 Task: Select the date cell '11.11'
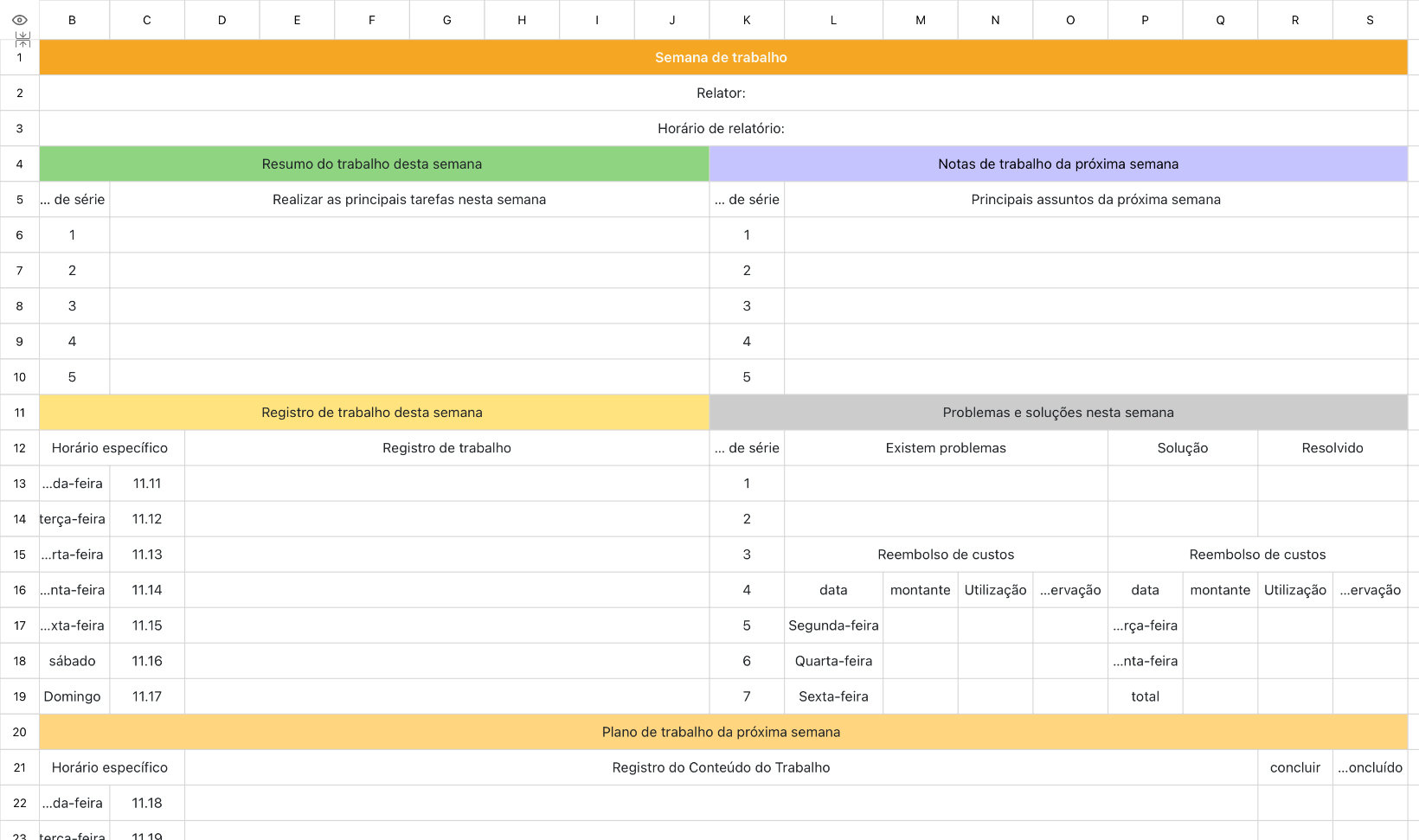pos(147,484)
